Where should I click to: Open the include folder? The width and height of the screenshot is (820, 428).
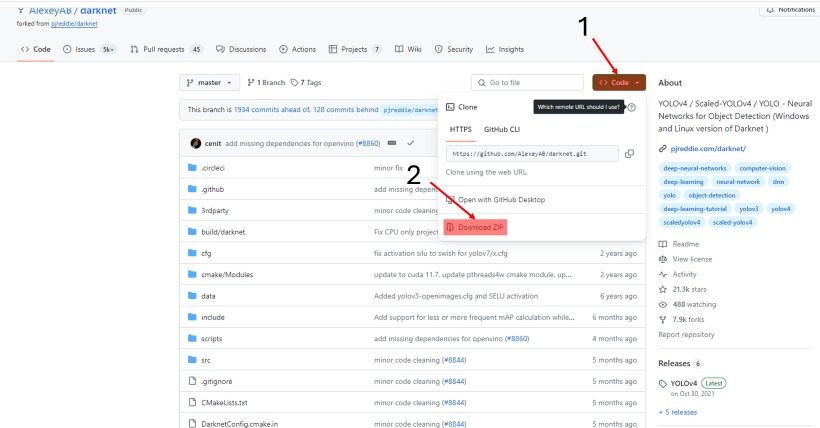(x=213, y=318)
